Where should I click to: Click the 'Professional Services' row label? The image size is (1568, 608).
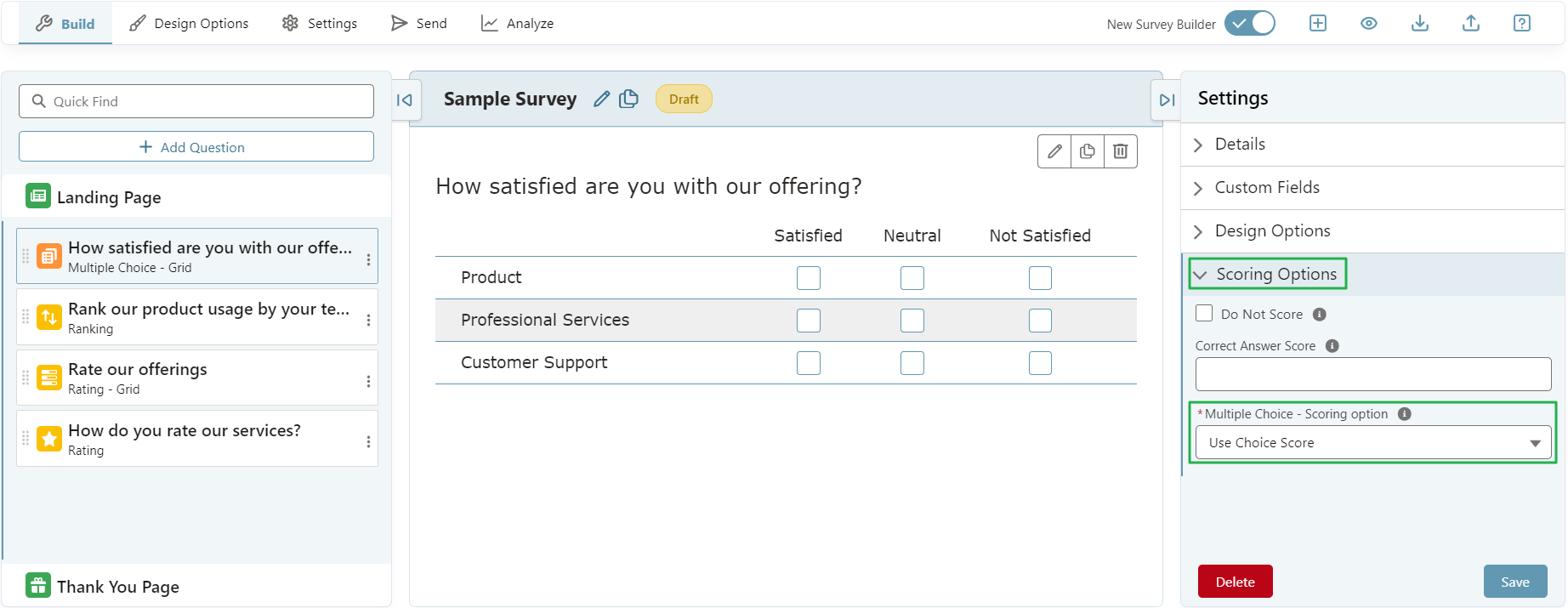tap(545, 320)
